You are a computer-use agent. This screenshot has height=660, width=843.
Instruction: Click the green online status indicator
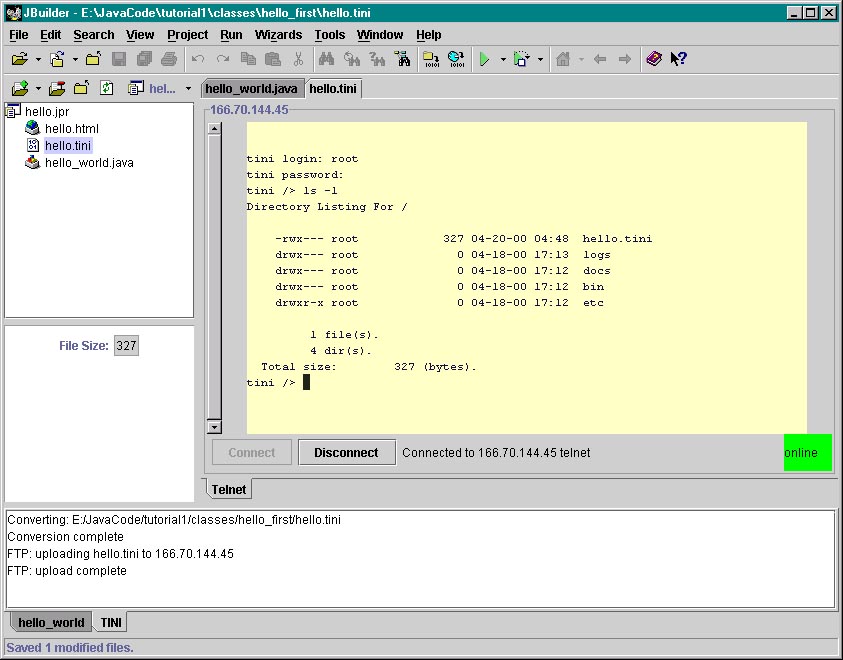click(x=807, y=452)
